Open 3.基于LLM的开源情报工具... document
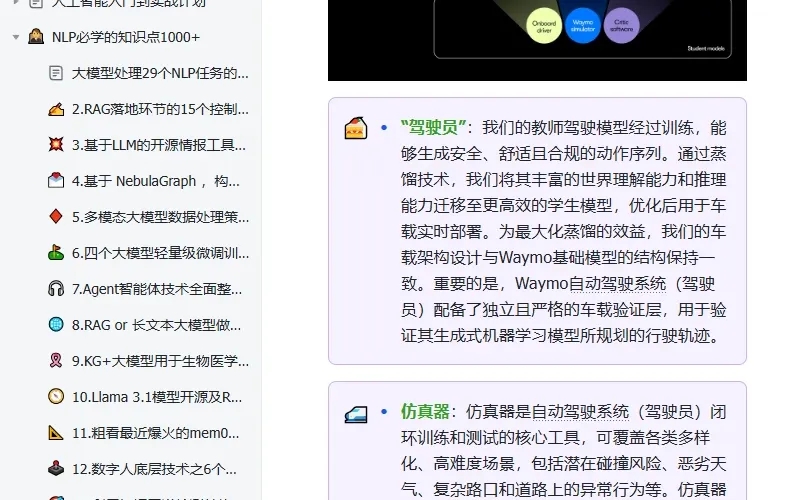808x500 pixels. [159, 145]
